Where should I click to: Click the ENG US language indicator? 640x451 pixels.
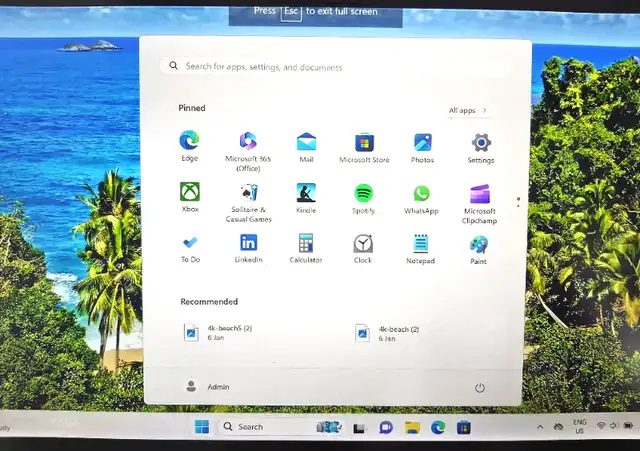click(x=580, y=427)
